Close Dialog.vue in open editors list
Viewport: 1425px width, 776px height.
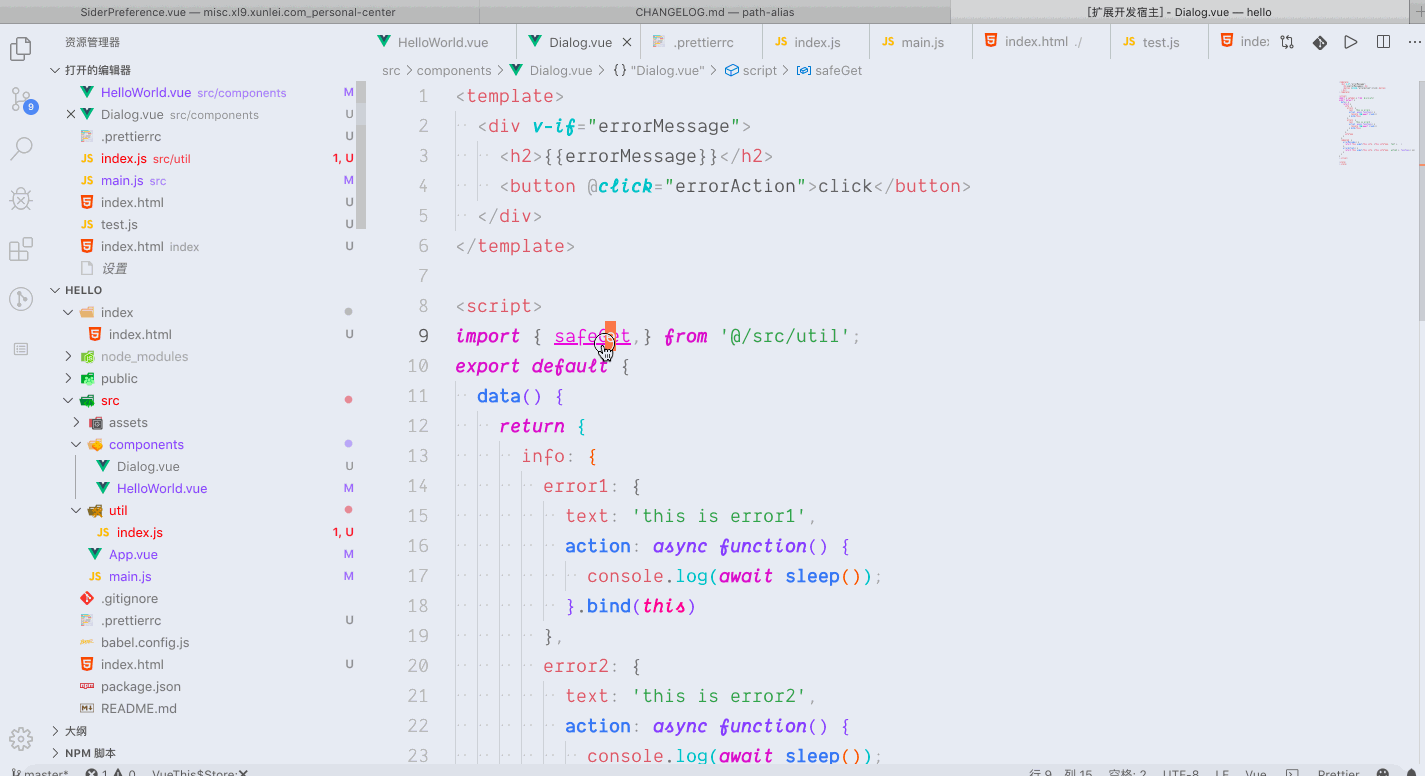click(x=70, y=114)
